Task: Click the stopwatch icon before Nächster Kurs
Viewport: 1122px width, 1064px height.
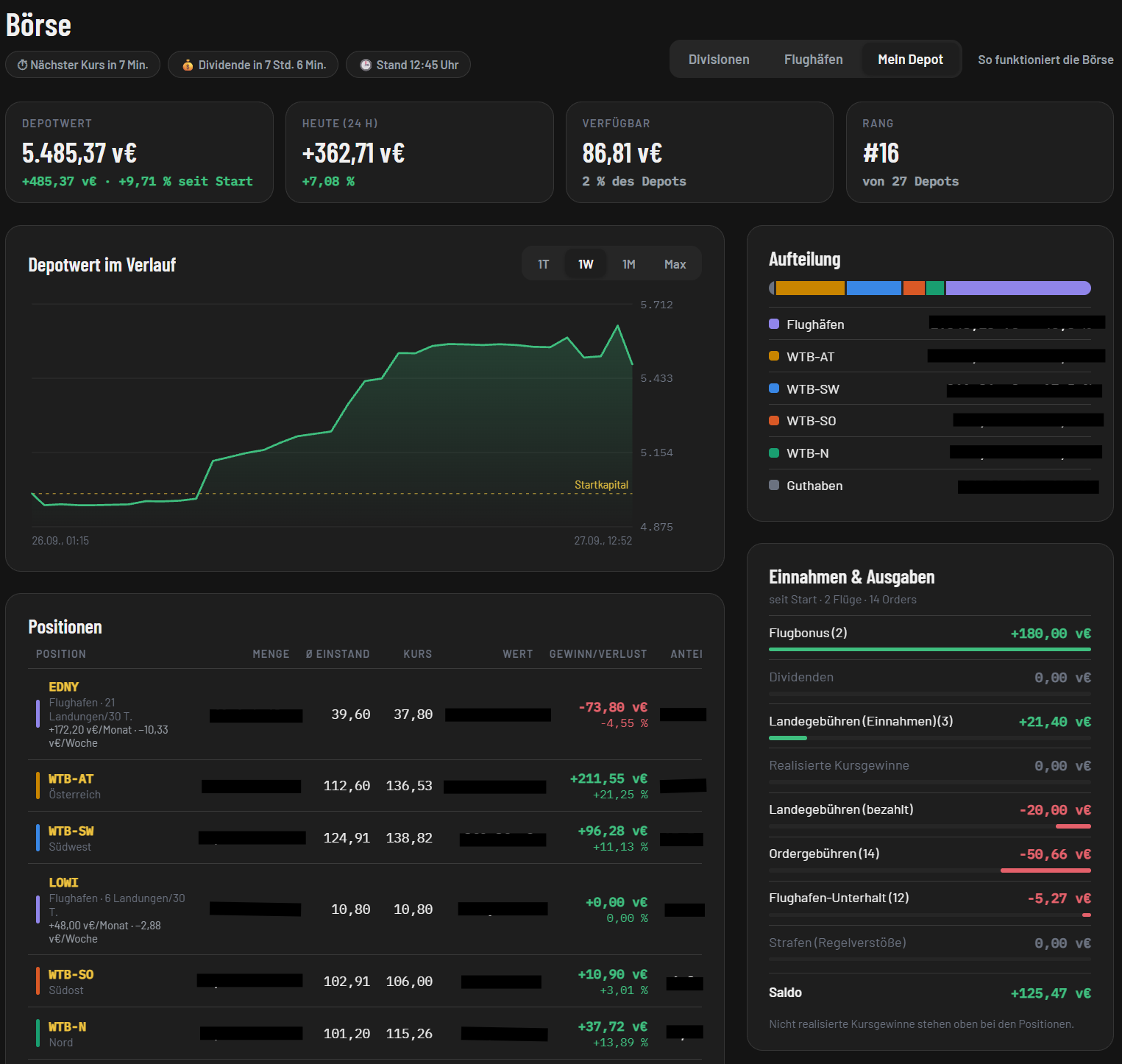Action: (23, 65)
